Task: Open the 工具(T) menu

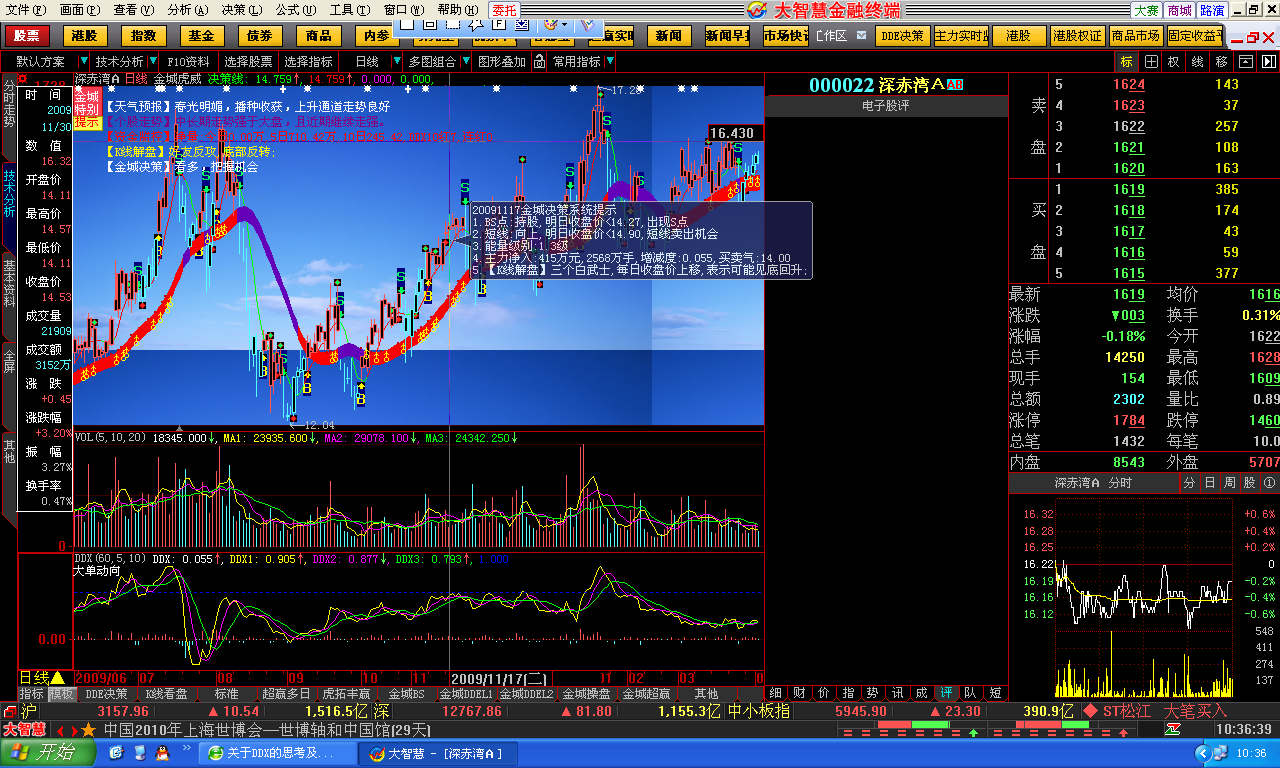Action: [350, 10]
